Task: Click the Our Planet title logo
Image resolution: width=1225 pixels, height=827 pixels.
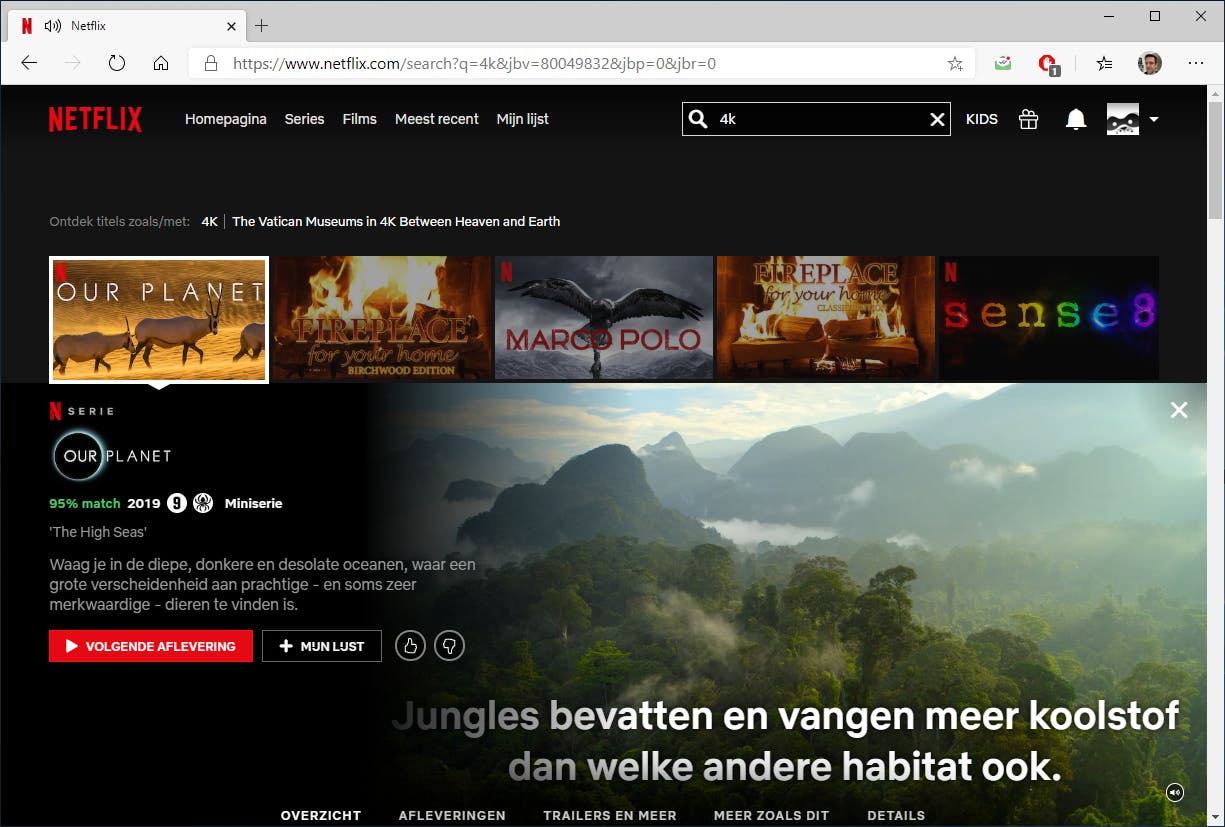Action: click(112, 456)
